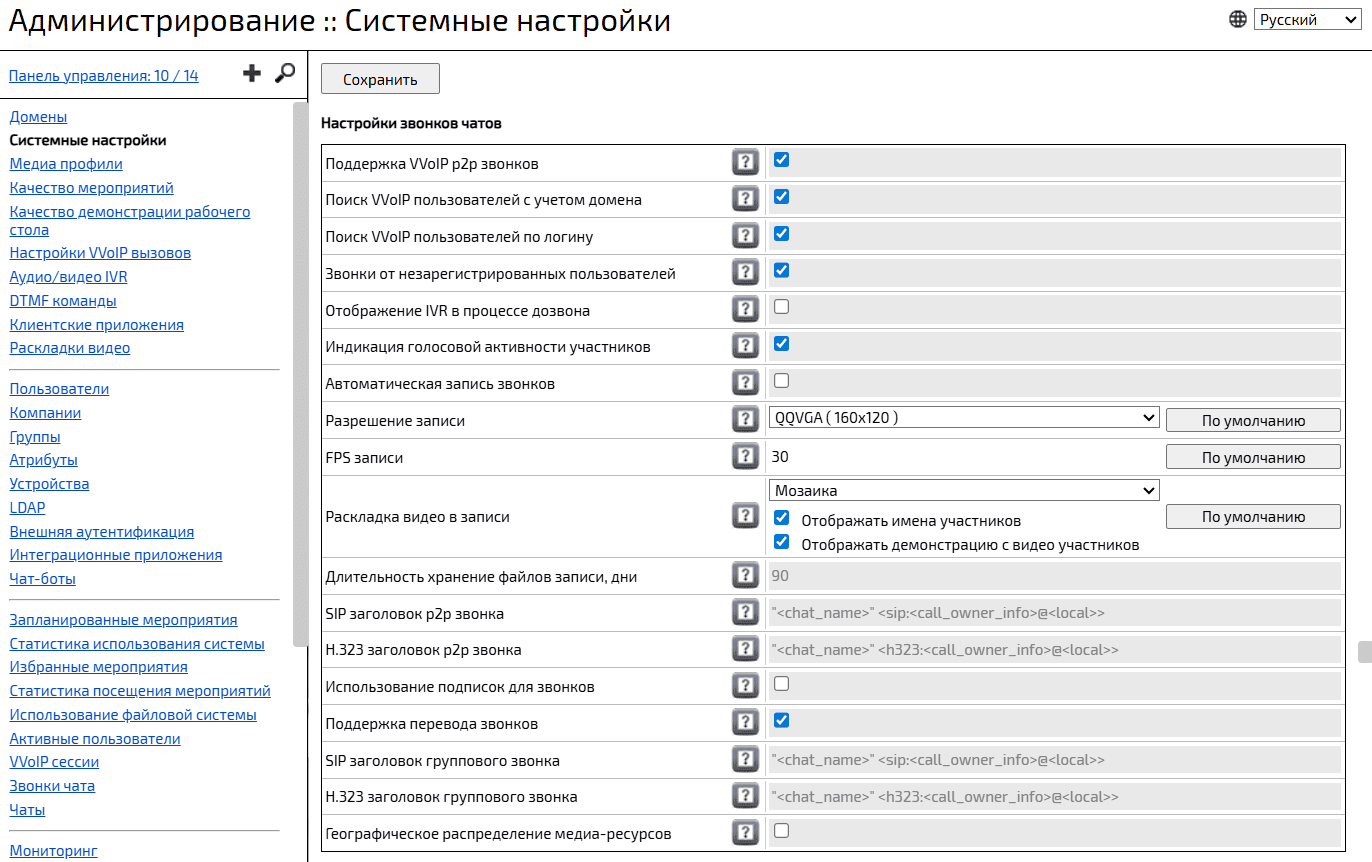Image resolution: width=1372 pixels, height=862 pixels.
Task: Click the globe language icon
Action: click(1238, 19)
